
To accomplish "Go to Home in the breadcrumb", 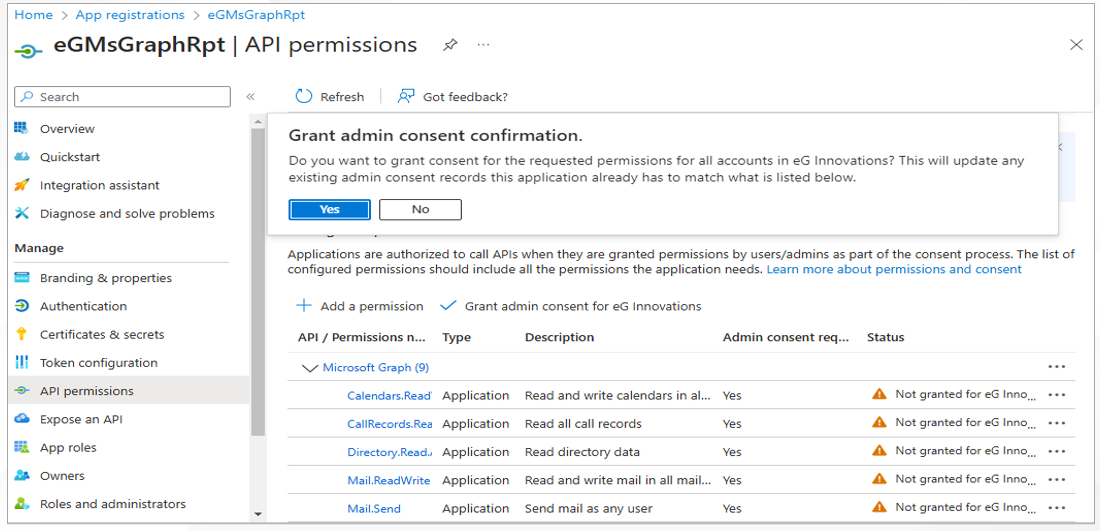I will click(34, 15).
